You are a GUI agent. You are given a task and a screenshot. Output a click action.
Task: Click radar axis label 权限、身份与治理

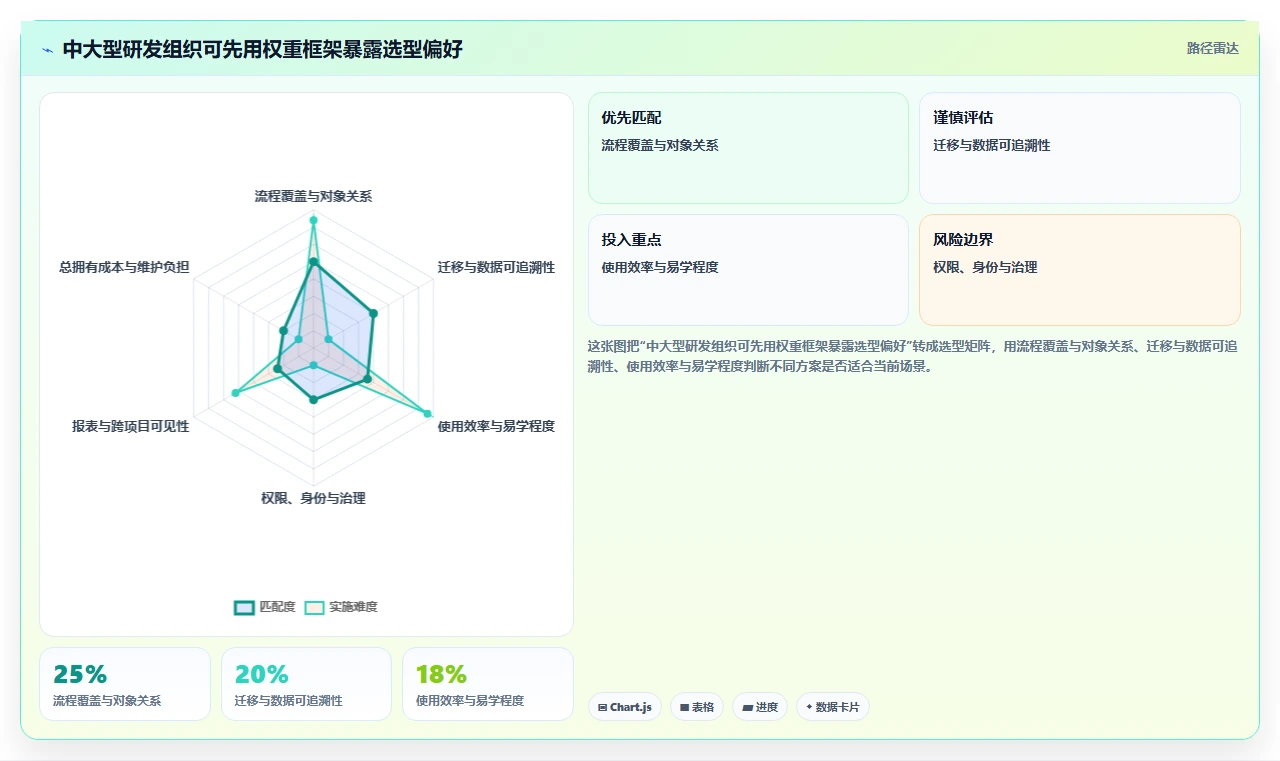[313, 498]
